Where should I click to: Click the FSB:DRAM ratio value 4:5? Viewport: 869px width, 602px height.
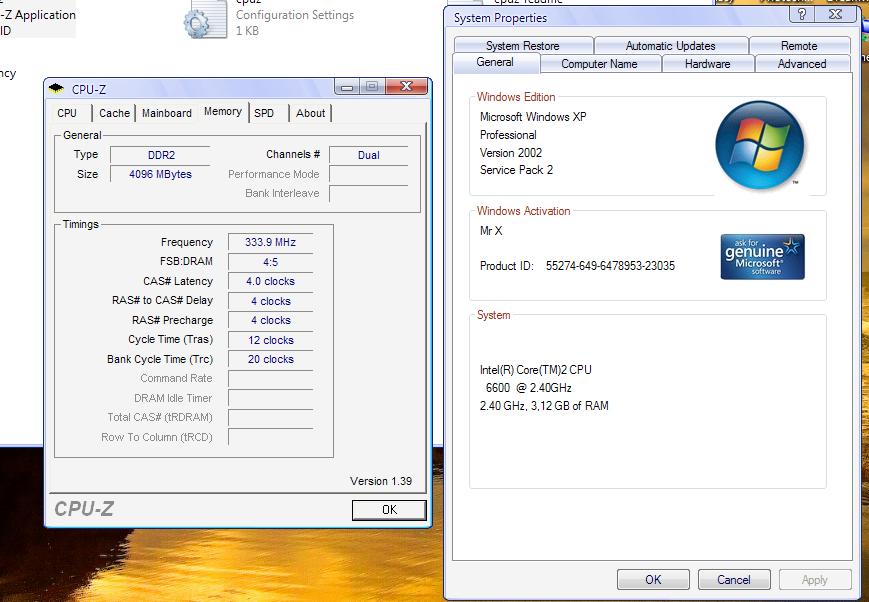[270, 262]
